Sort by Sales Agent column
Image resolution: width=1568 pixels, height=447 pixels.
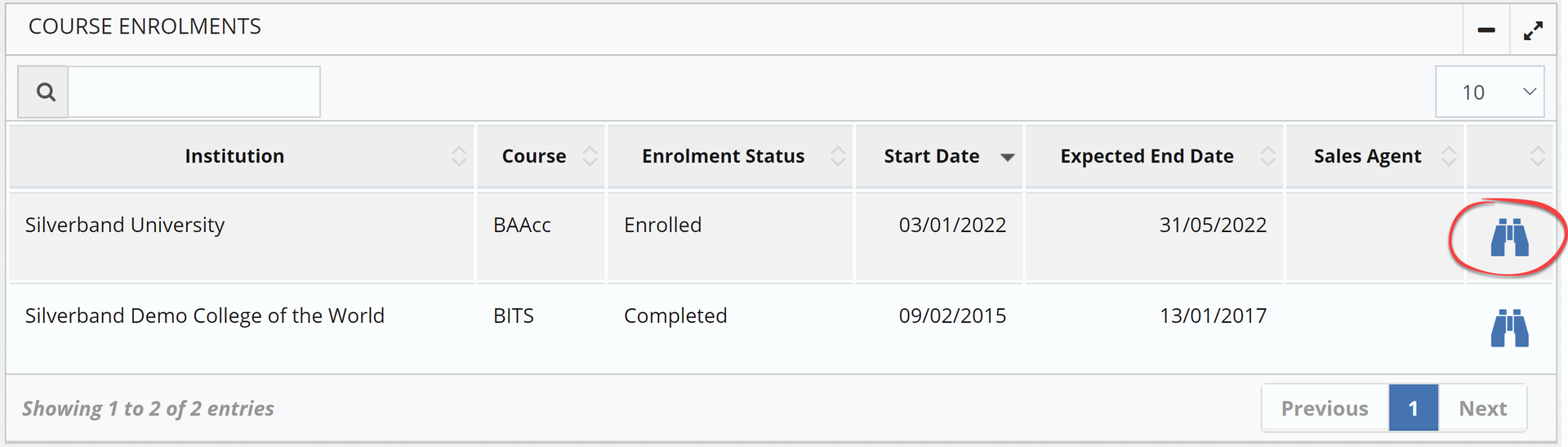[1367, 156]
